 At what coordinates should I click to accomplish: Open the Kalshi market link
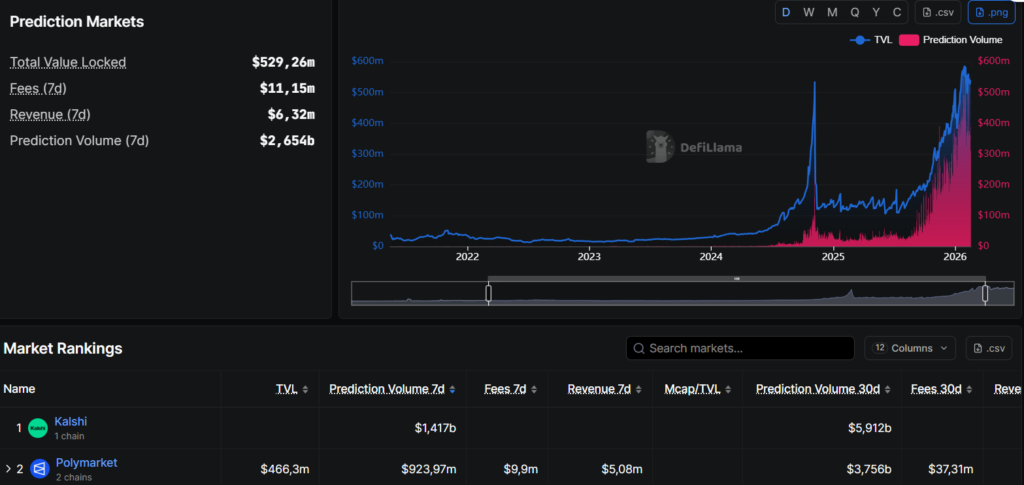(71, 422)
